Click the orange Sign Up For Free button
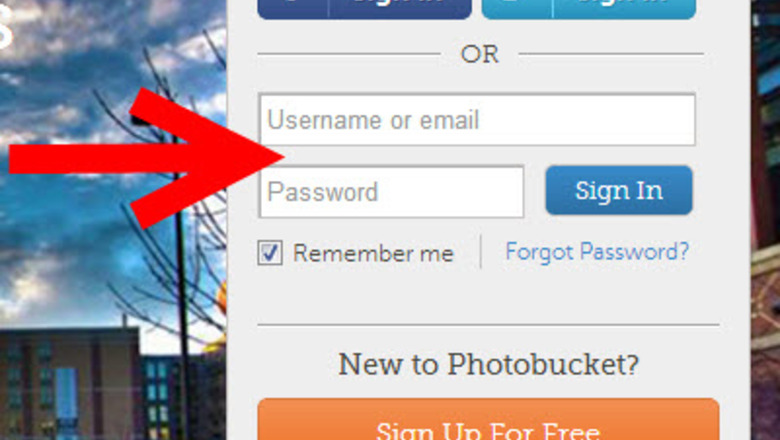The height and width of the screenshot is (440, 780). click(x=488, y=420)
